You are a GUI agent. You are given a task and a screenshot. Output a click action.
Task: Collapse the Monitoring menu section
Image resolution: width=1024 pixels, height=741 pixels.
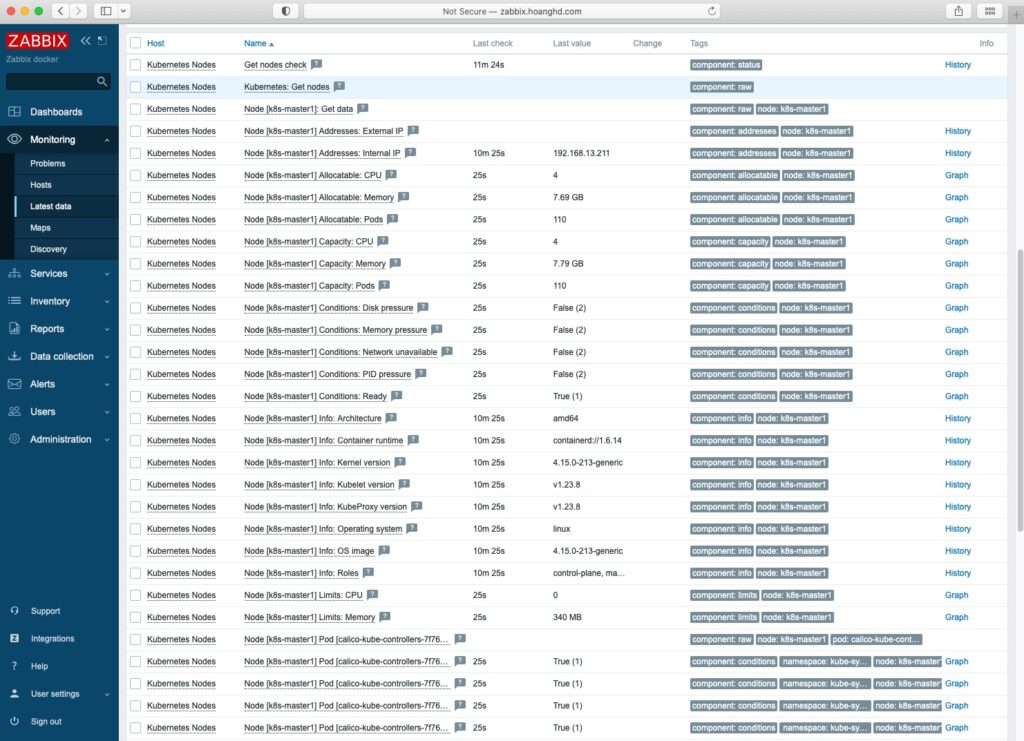[x=107, y=140]
